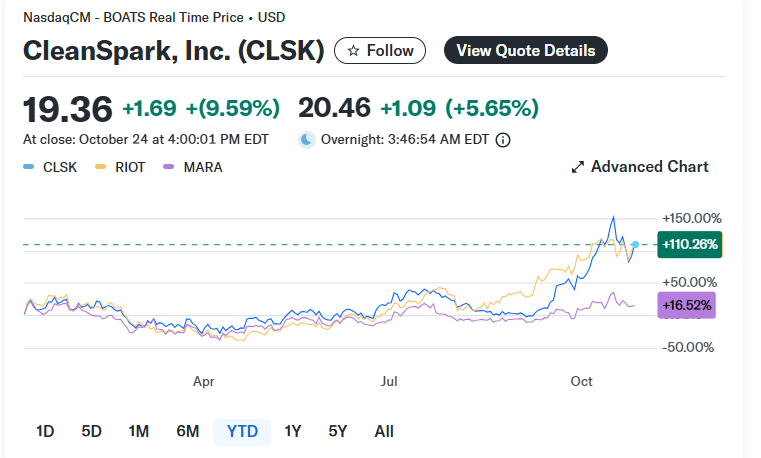Toggle the RIOT comparison legend
Screen dimensions: 761x458
pos(123,167)
